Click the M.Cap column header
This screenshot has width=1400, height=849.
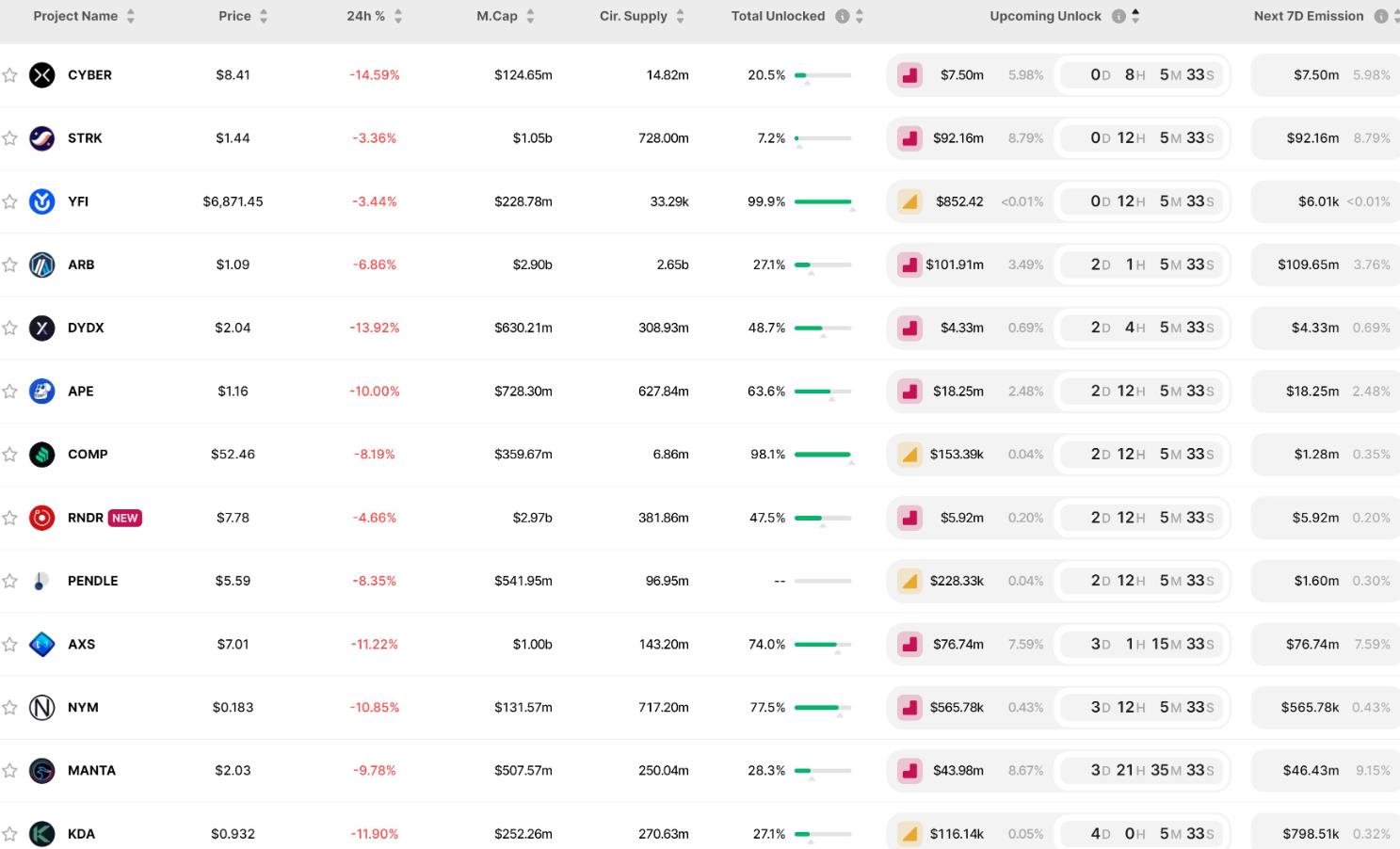click(x=496, y=16)
